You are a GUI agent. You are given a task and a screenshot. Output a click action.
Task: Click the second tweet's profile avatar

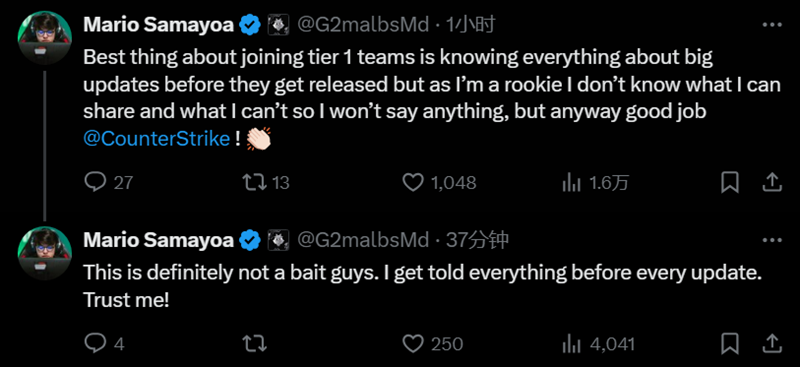pyautogui.click(x=44, y=253)
